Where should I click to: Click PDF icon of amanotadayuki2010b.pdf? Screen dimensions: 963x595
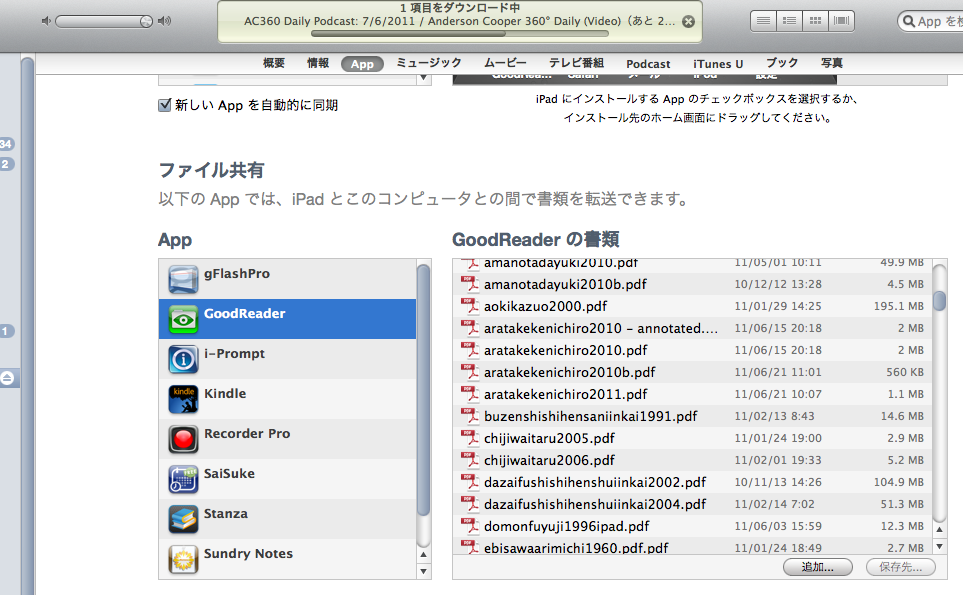tap(470, 284)
